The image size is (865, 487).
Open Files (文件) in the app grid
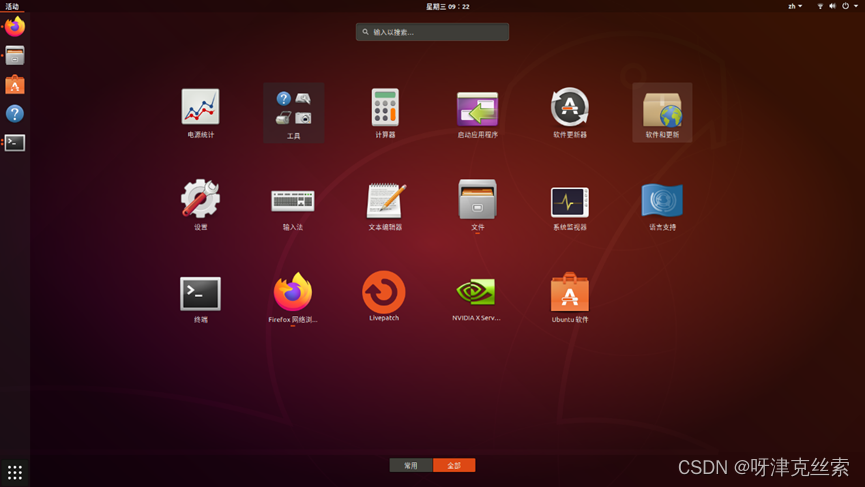click(x=477, y=205)
